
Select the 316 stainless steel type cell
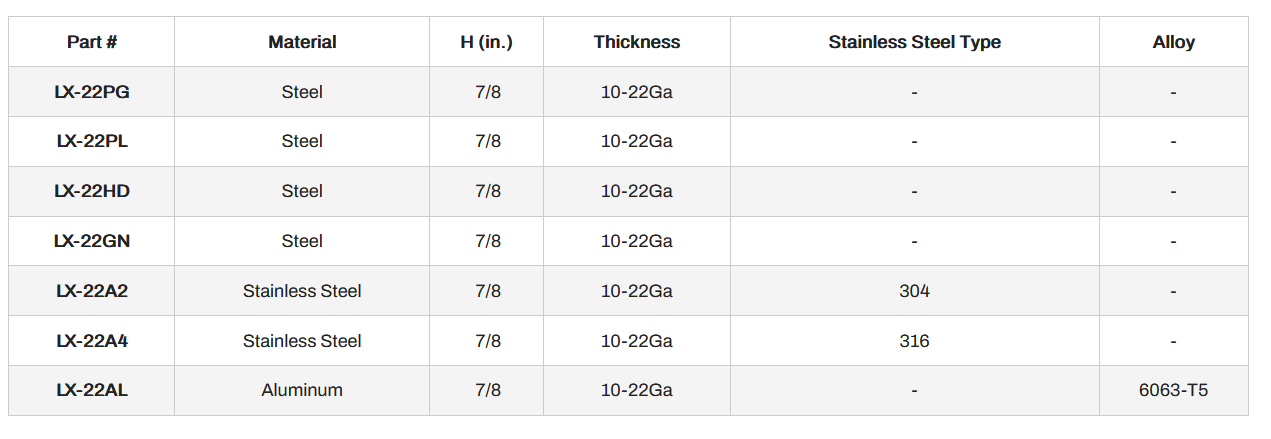tap(914, 341)
